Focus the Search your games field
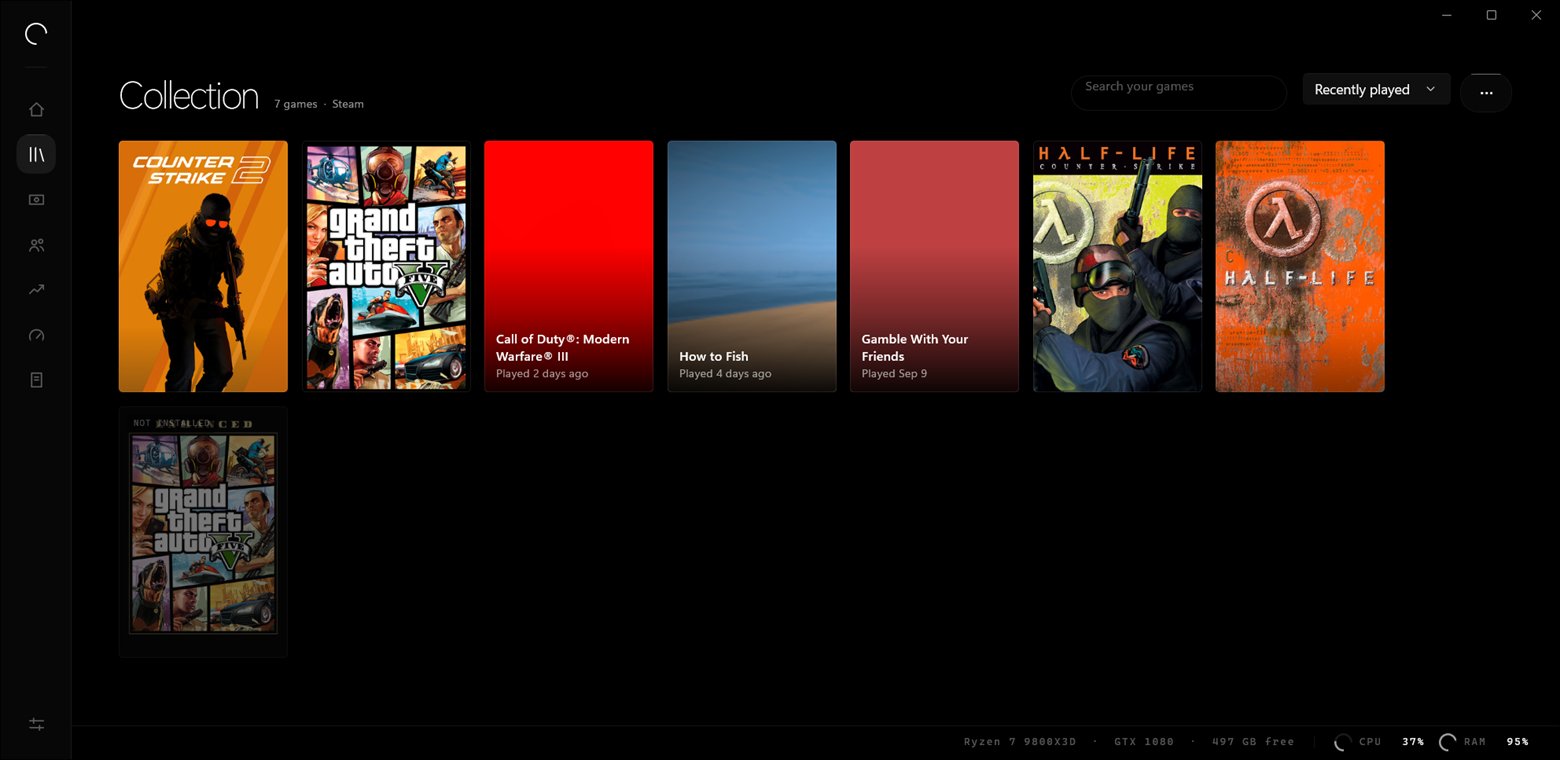Viewport: 1560px width, 760px height. [1179, 92]
